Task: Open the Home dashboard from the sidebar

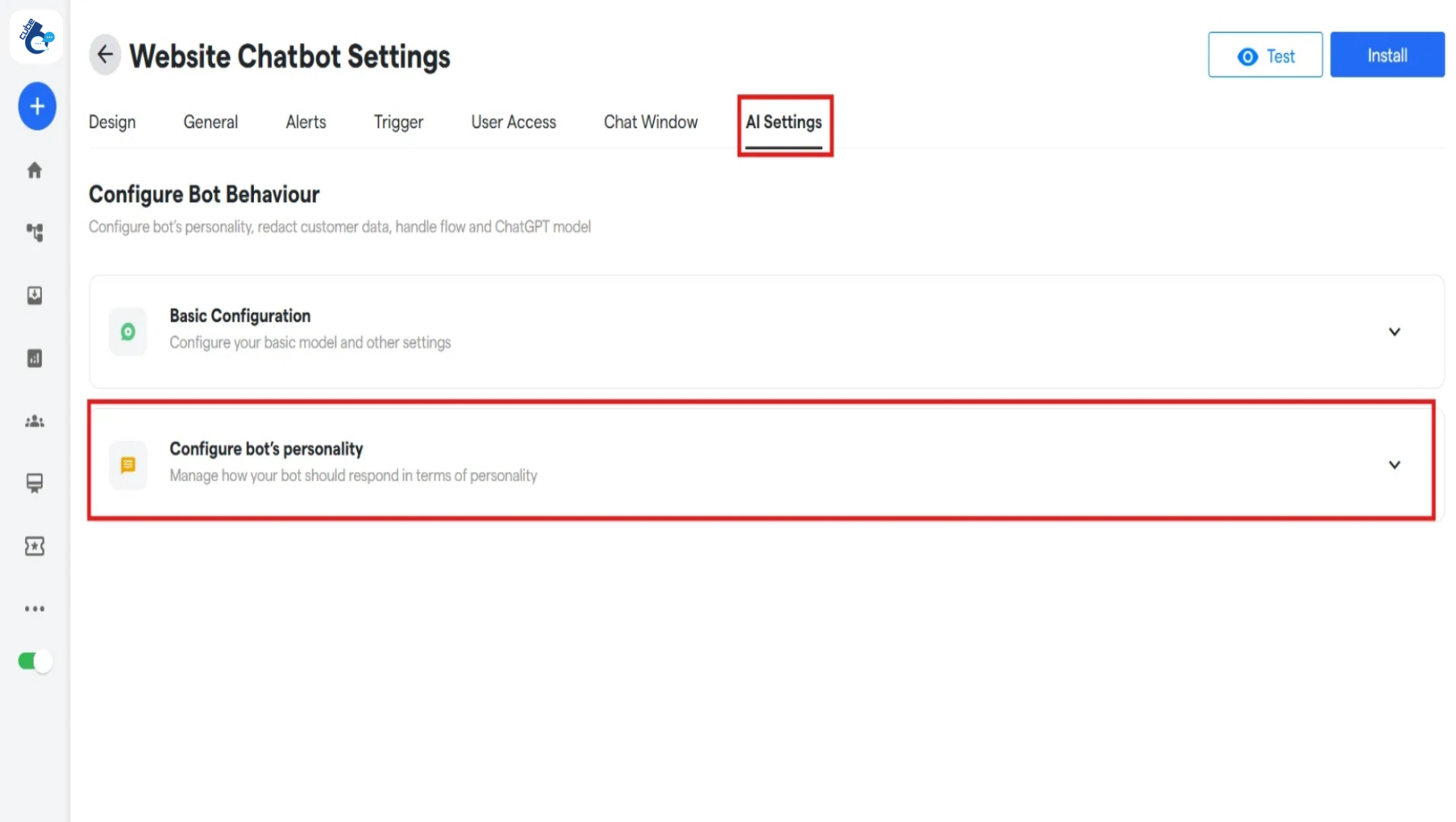Action: (x=35, y=170)
